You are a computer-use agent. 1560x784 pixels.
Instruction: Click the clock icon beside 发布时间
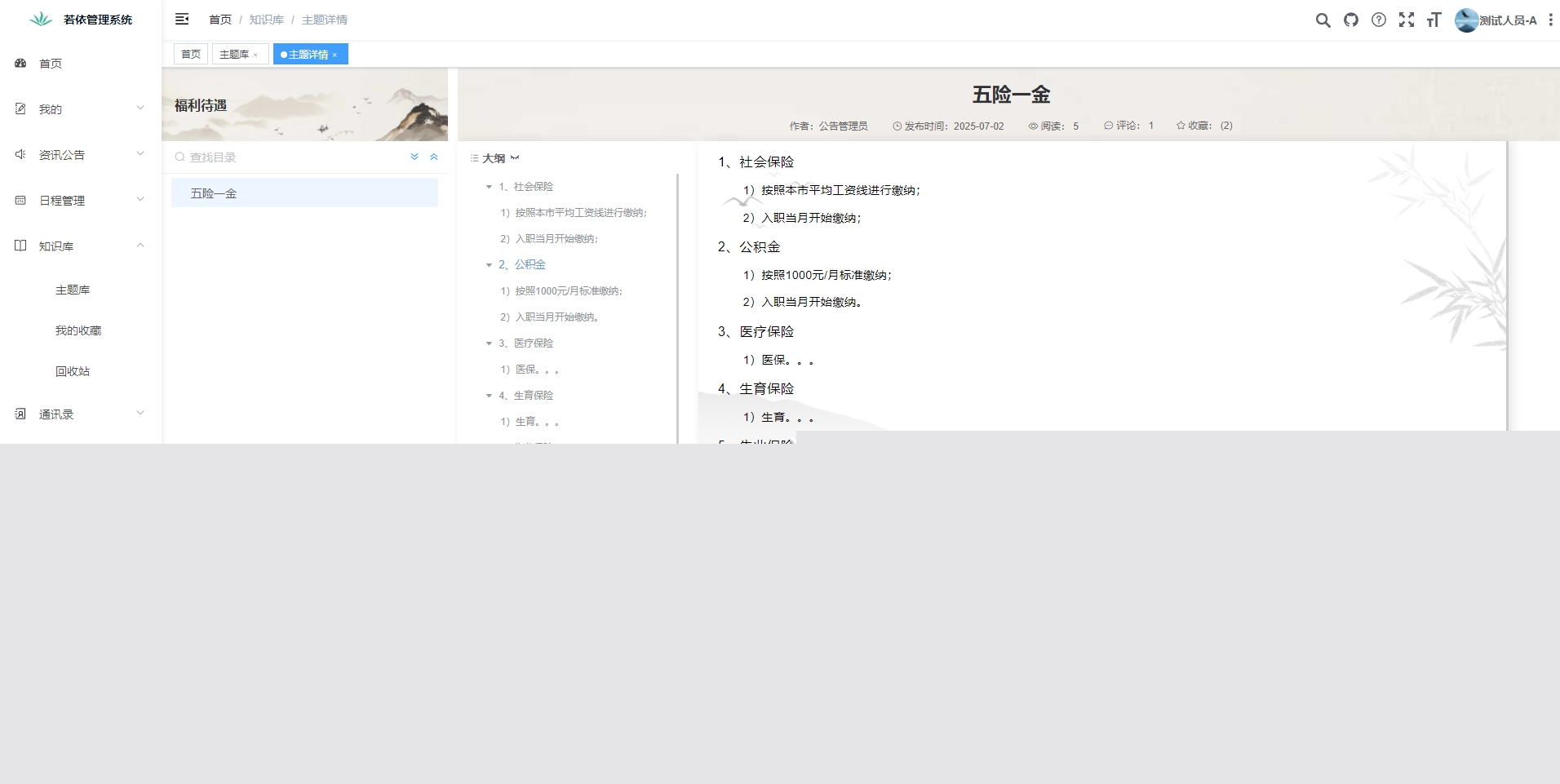(x=897, y=126)
